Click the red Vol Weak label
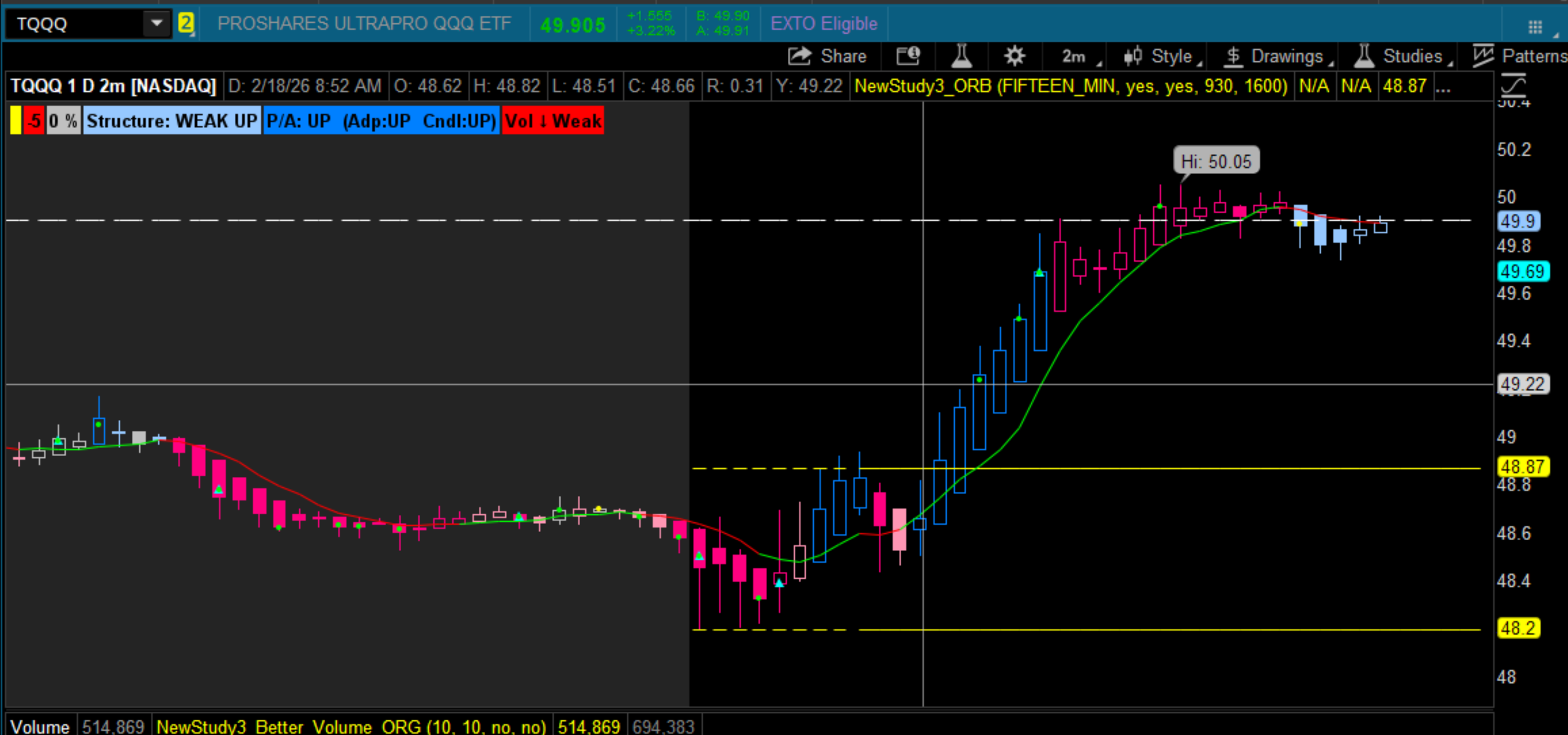1568x735 pixels. pyautogui.click(x=552, y=120)
